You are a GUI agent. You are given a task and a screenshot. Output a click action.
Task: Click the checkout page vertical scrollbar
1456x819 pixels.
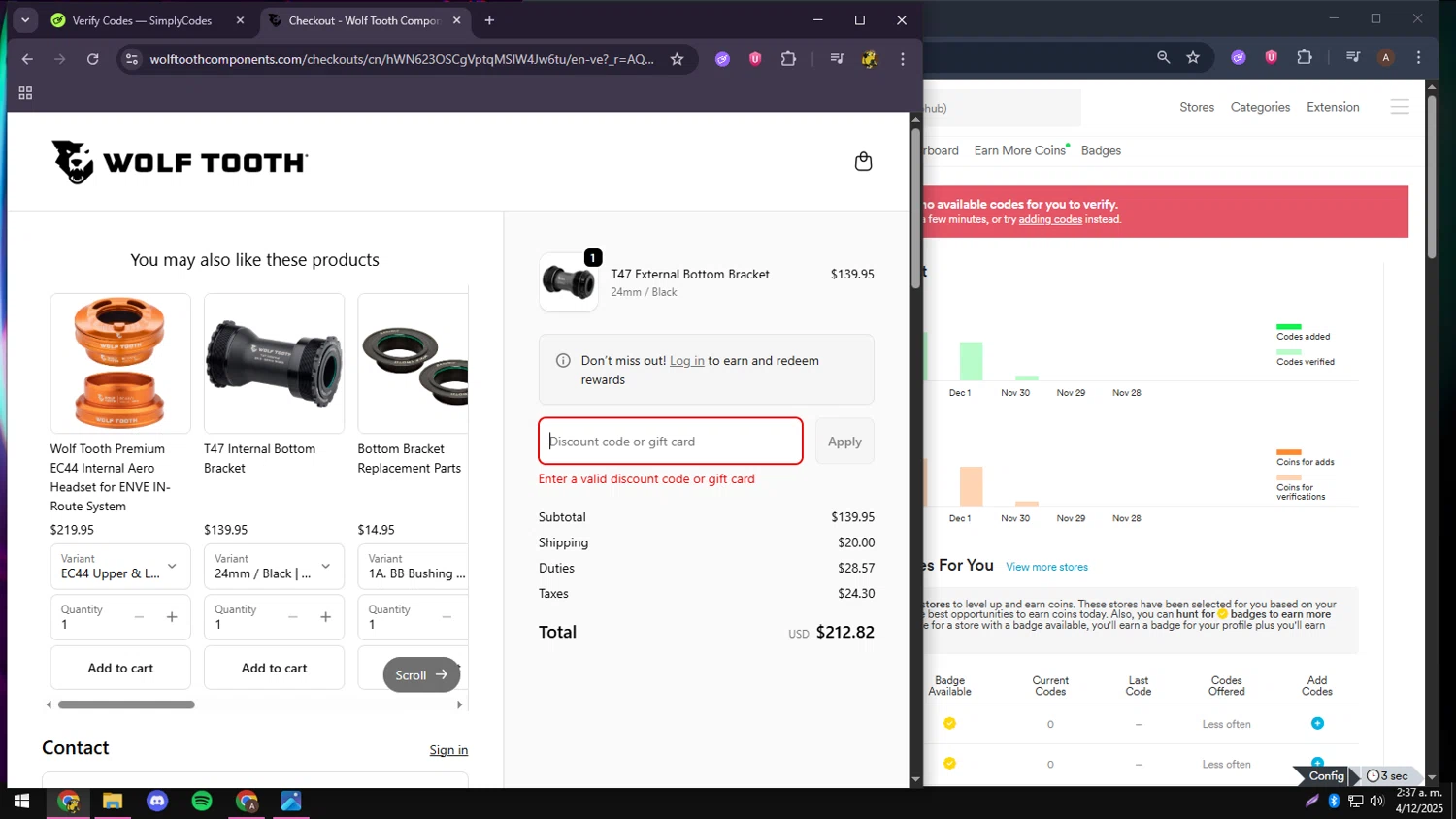(915, 207)
